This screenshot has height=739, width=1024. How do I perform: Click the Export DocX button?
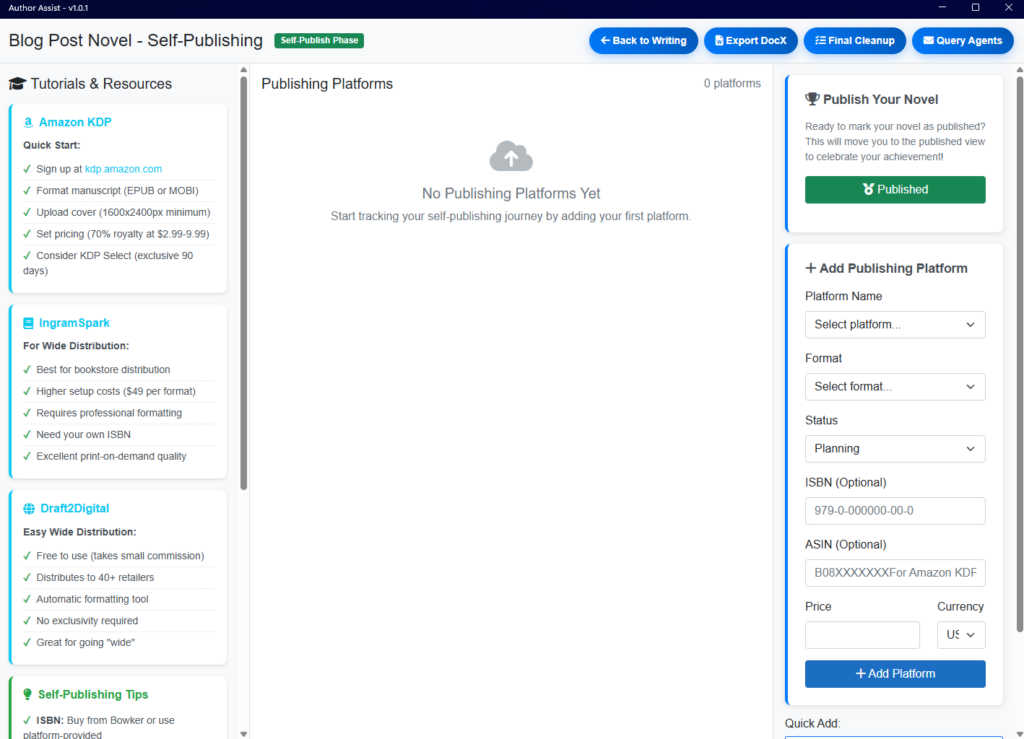coord(750,41)
